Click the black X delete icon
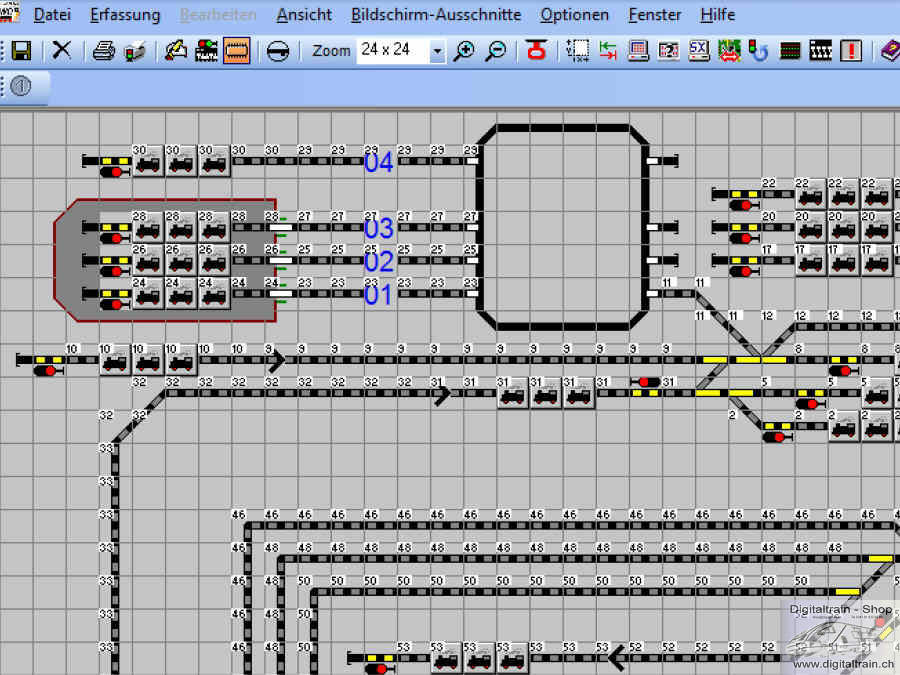Viewport: 900px width, 675px height. [x=62, y=50]
